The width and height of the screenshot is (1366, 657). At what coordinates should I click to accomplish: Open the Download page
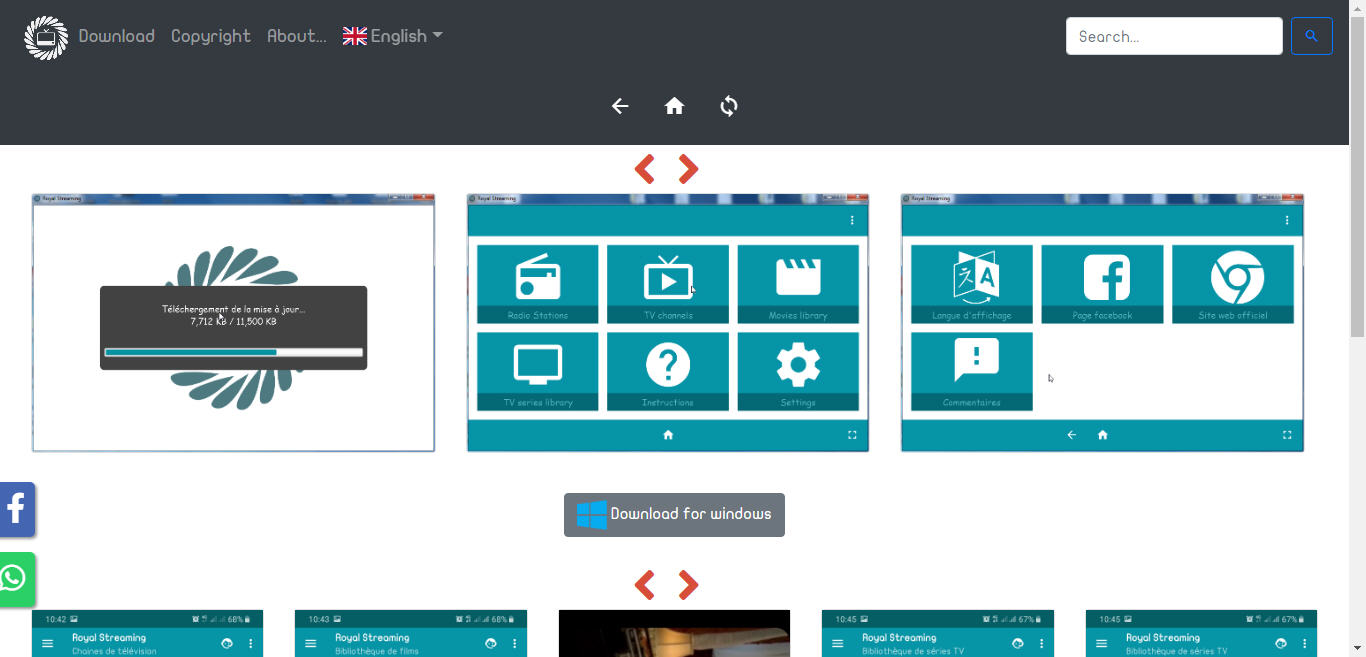tap(117, 36)
